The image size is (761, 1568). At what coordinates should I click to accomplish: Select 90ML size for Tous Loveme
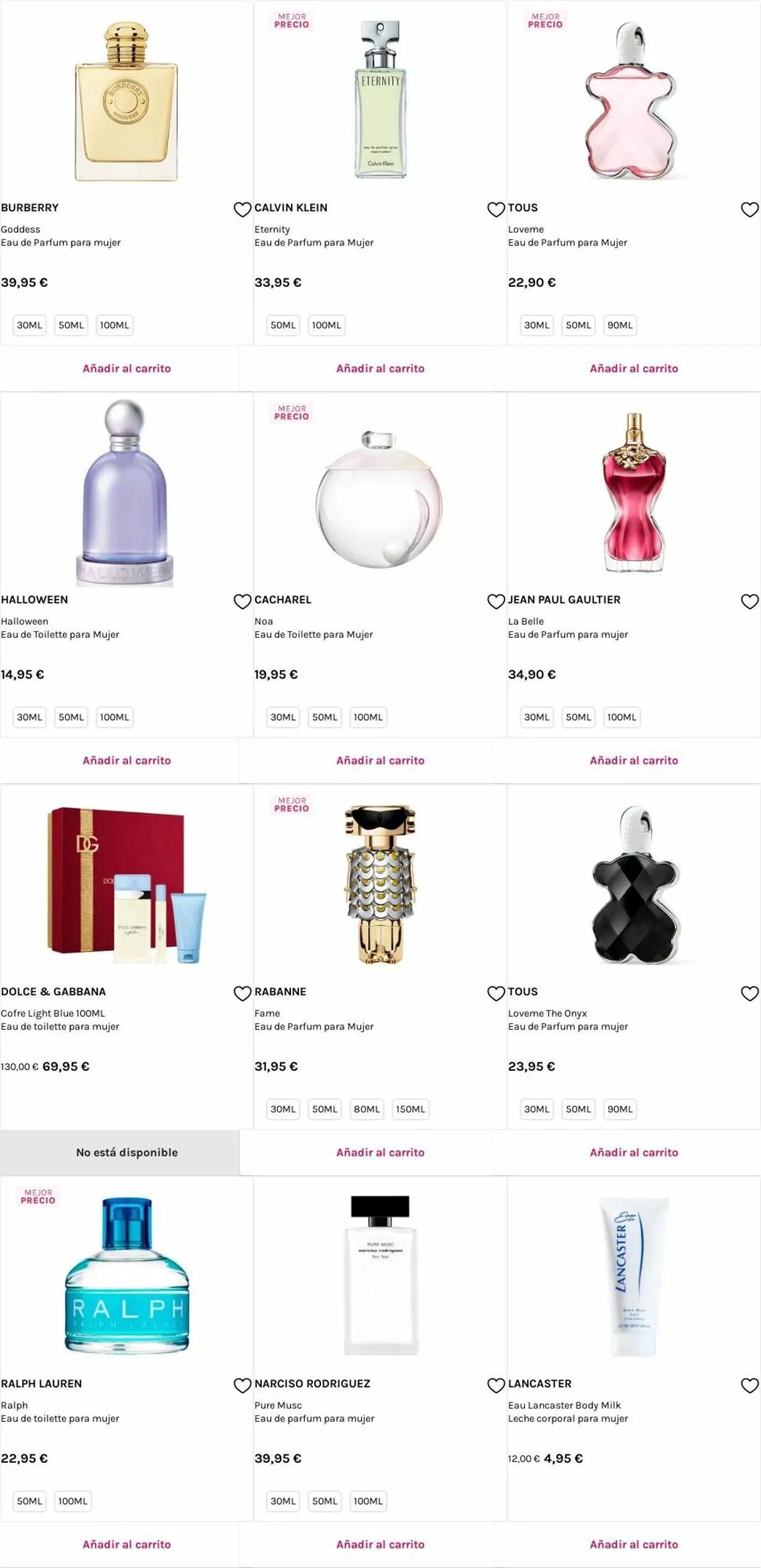pyautogui.click(x=620, y=325)
